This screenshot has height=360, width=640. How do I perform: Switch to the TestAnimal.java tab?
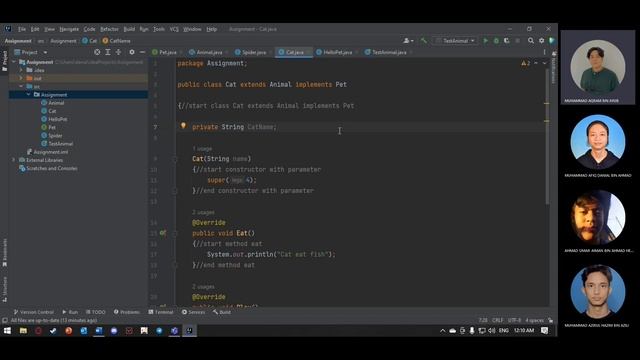[x=389, y=52]
